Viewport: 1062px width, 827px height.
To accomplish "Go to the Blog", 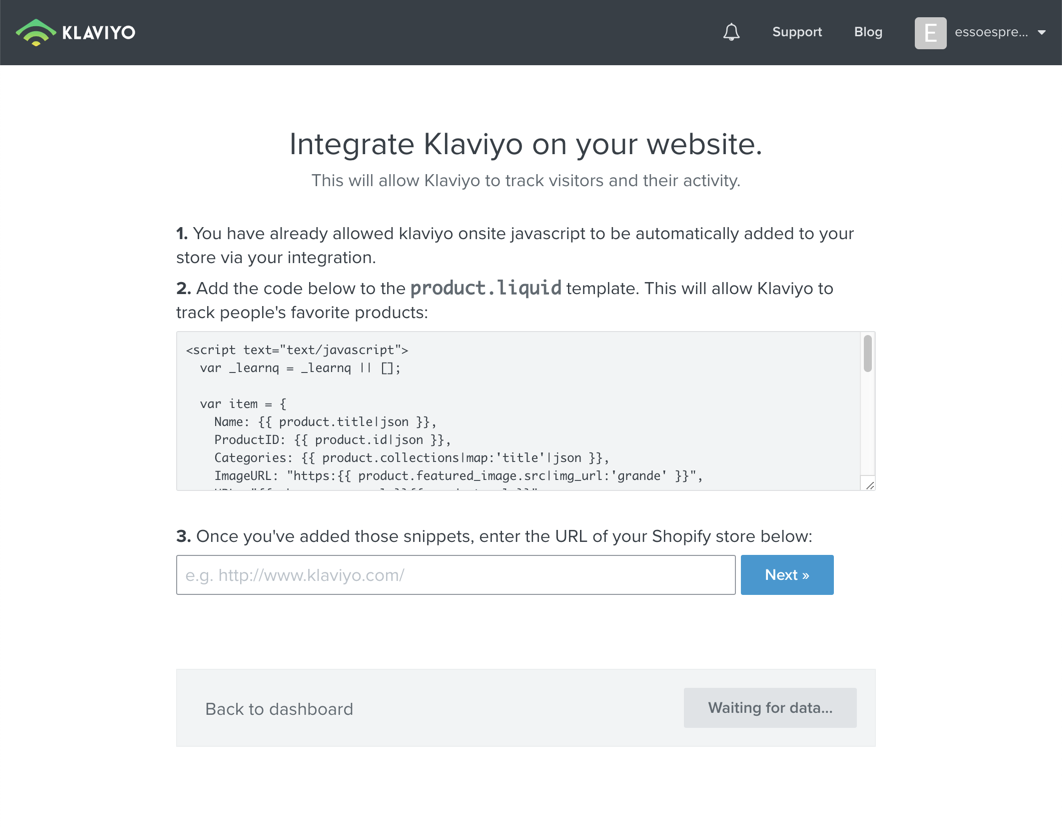I will coord(868,32).
